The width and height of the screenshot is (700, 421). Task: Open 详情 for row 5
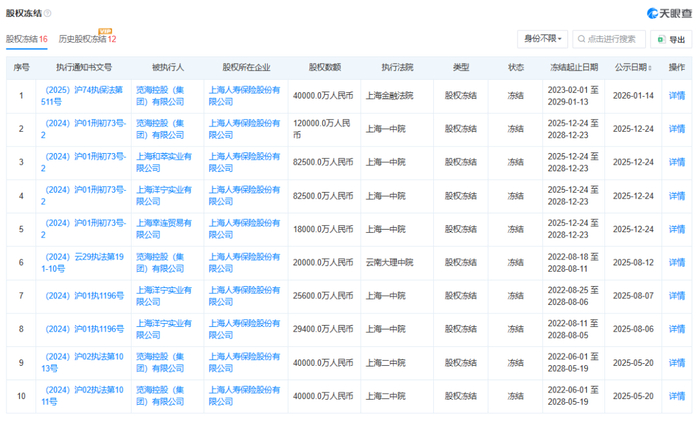pos(677,229)
